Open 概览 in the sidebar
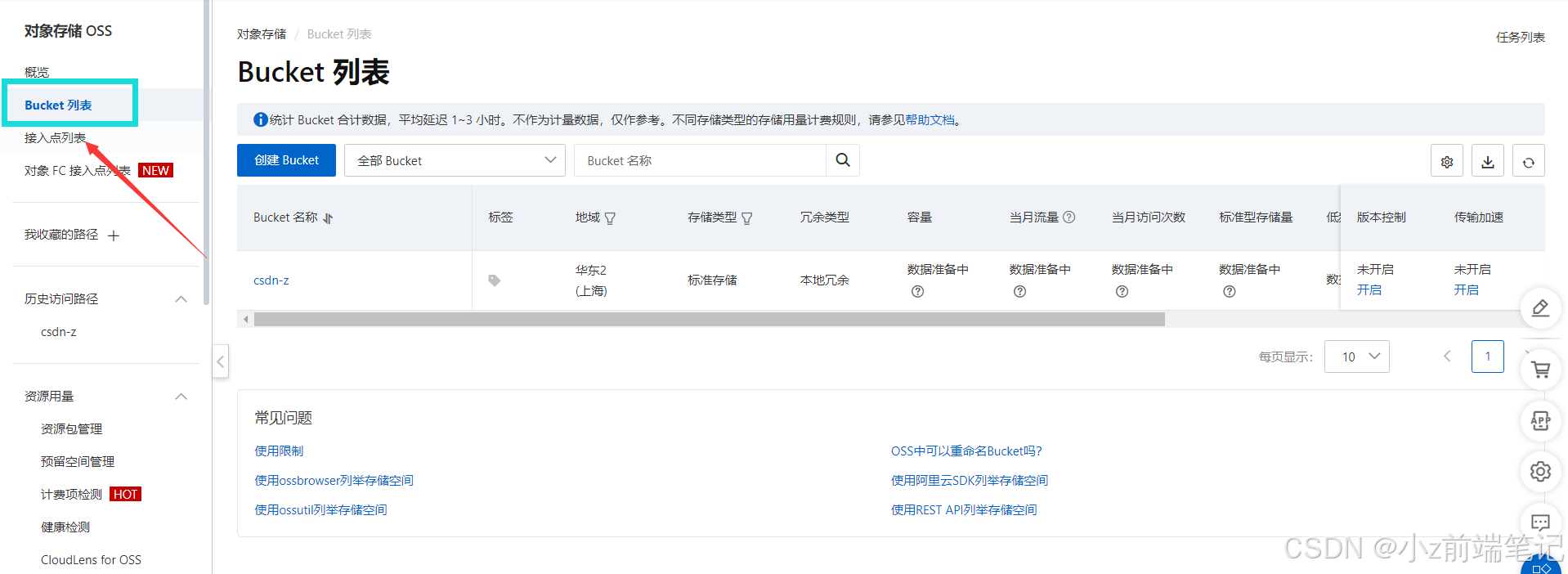This screenshot has height=574, width=1568. click(37, 72)
